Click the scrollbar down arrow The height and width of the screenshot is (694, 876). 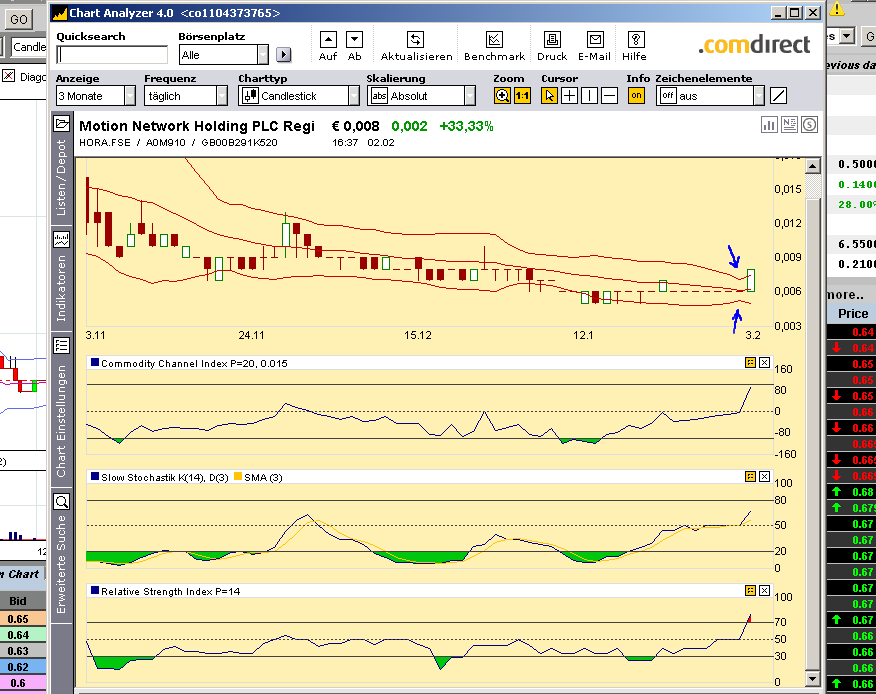pyautogui.click(x=813, y=679)
